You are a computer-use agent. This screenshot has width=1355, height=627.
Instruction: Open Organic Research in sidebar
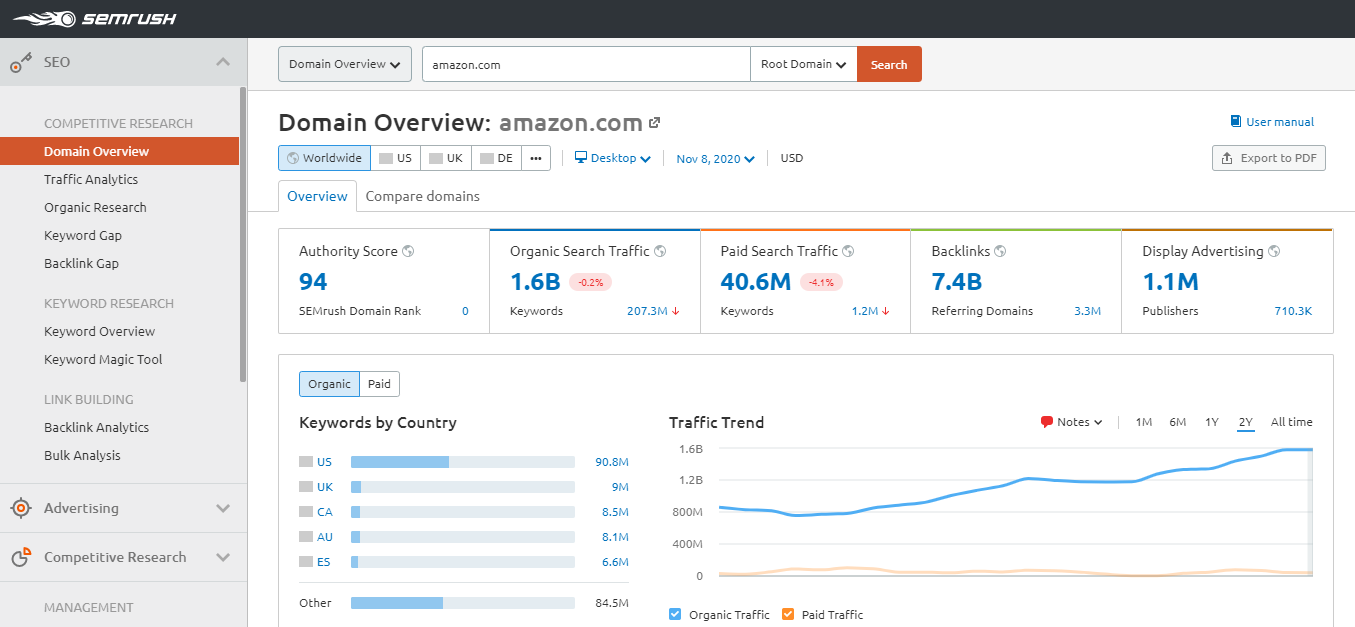(x=95, y=207)
